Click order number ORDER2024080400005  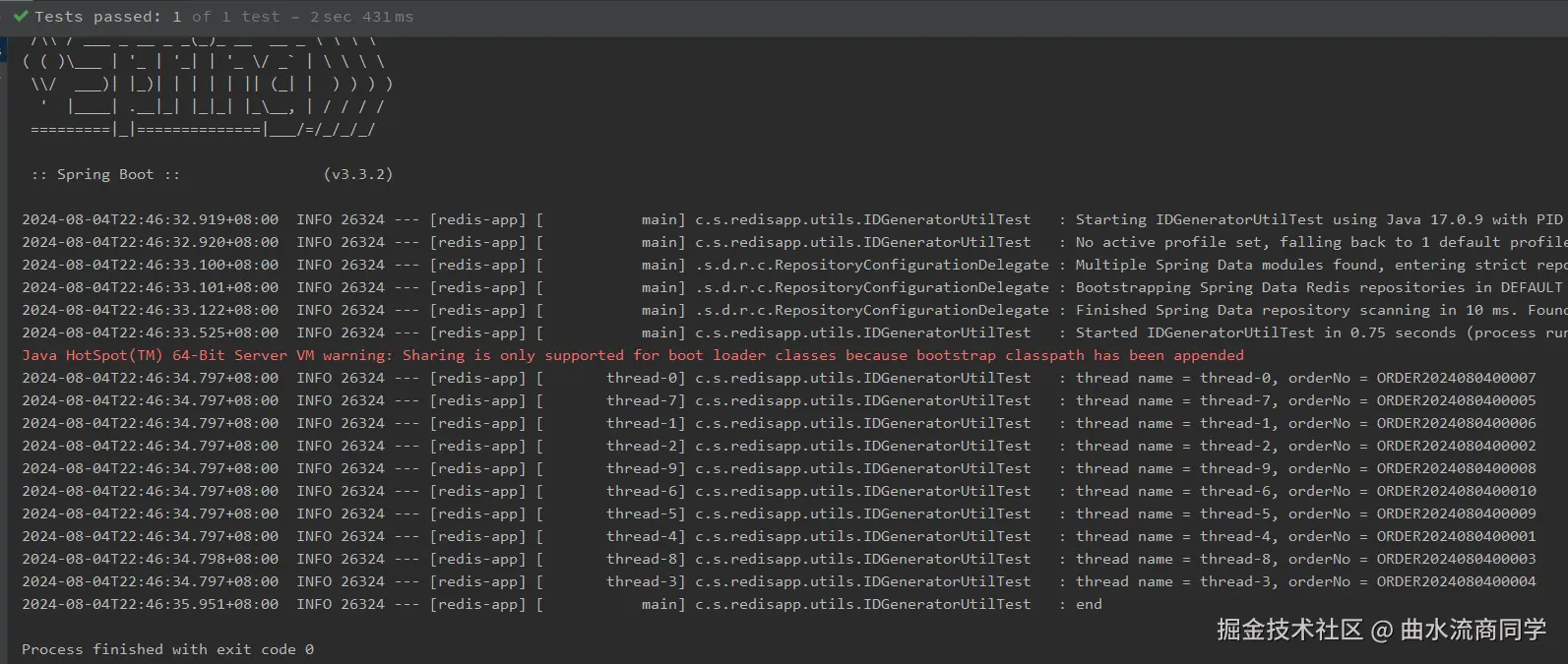[1456, 400]
